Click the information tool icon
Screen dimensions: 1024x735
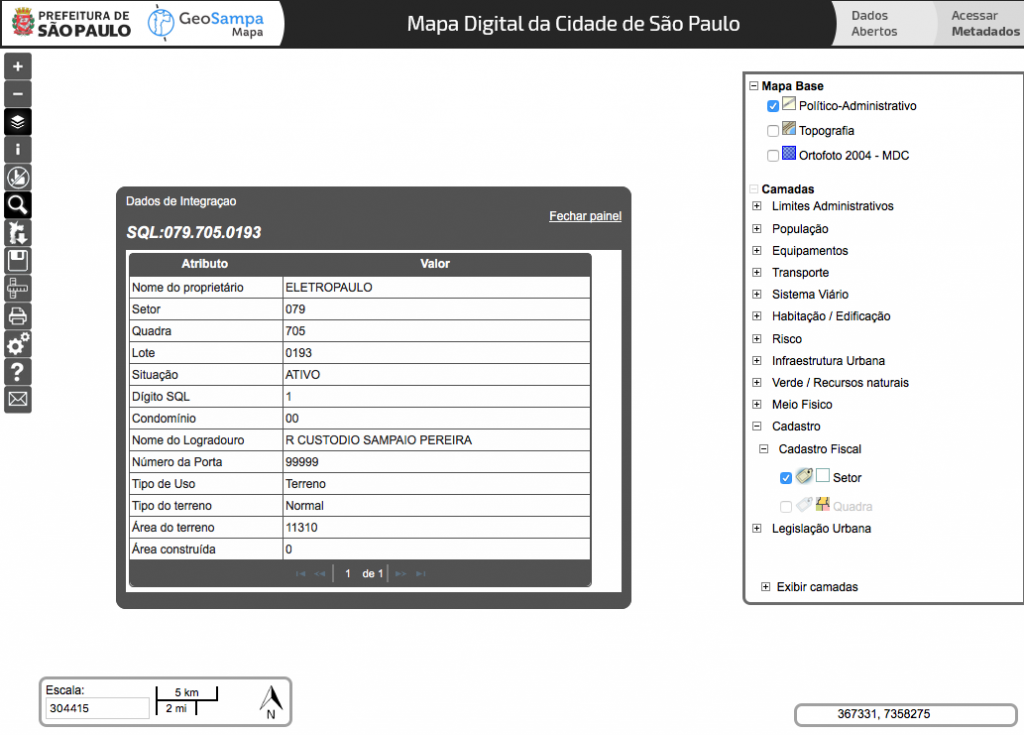point(17,149)
